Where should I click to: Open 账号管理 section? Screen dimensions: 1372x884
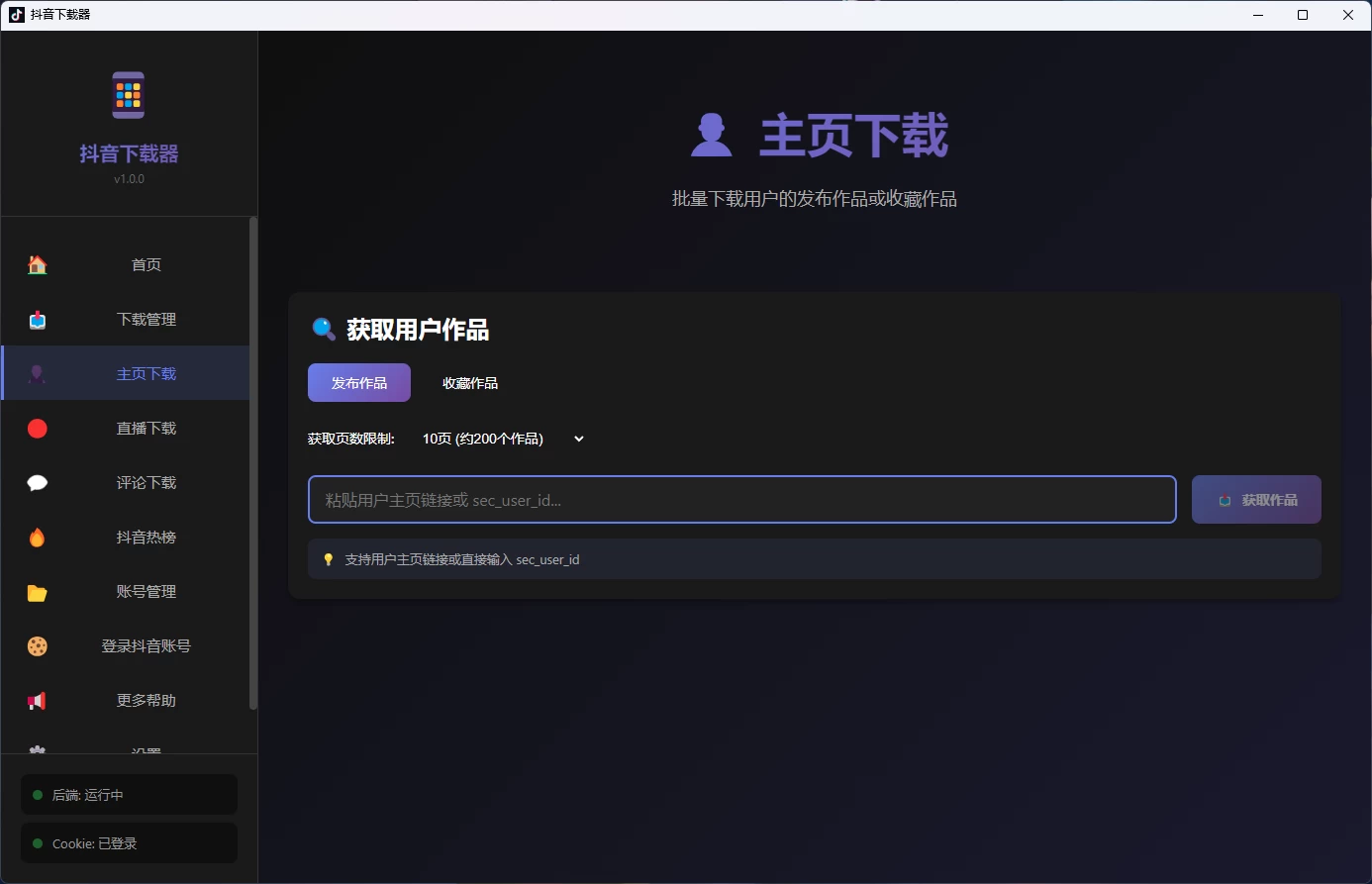pos(126,591)
